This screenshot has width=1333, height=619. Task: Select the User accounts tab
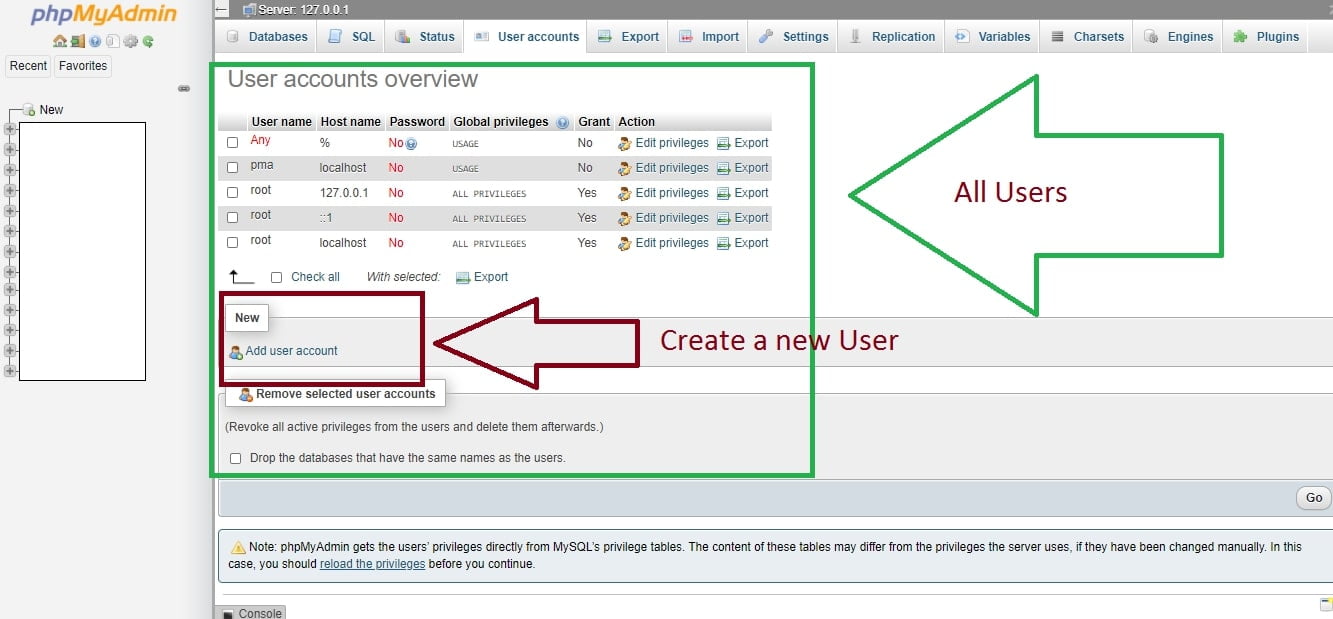tap(526, 37)
